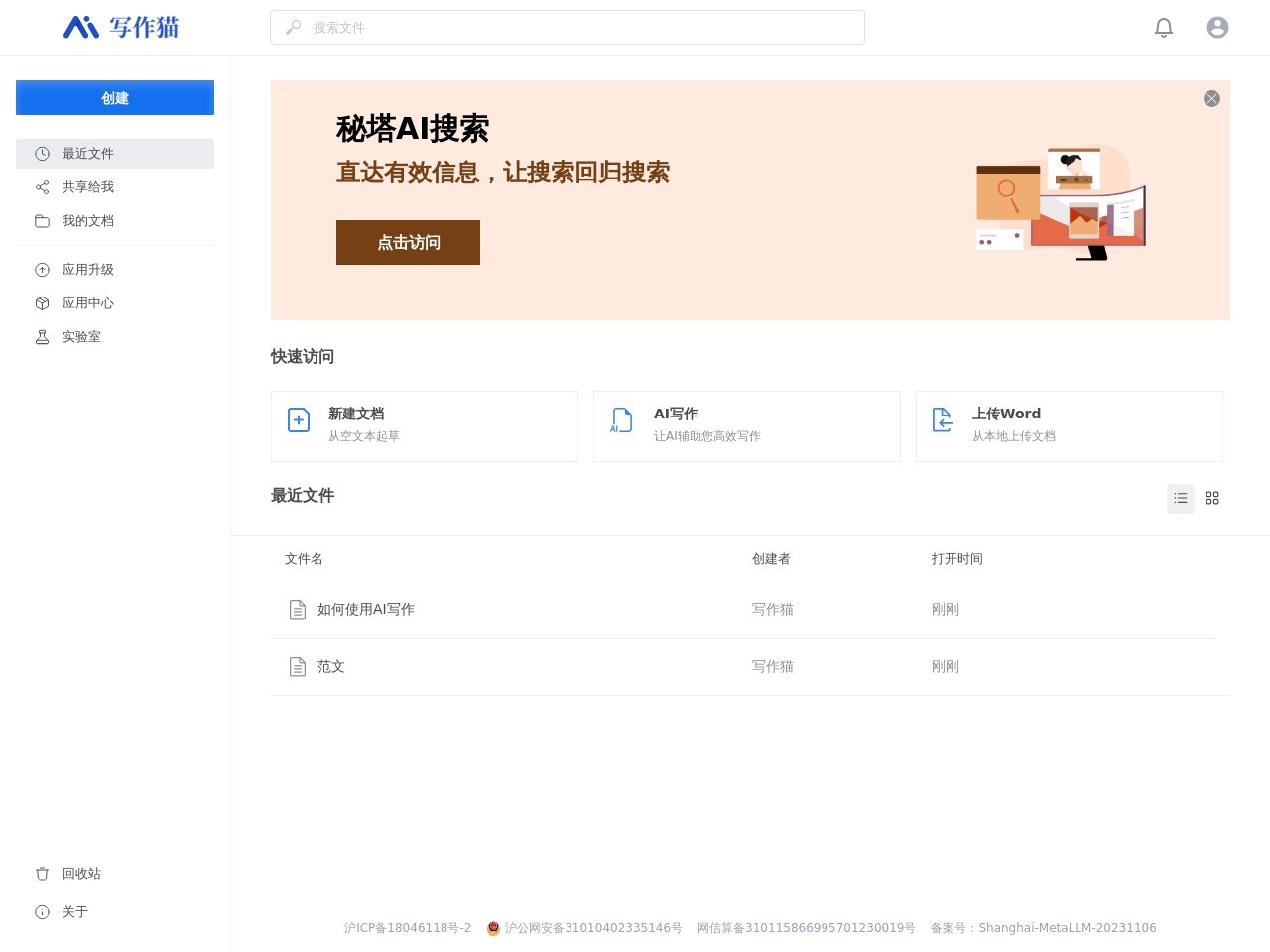Screen dimensions: 1270x952
Task: Click the AI写作 document icon
Action: 621,420
